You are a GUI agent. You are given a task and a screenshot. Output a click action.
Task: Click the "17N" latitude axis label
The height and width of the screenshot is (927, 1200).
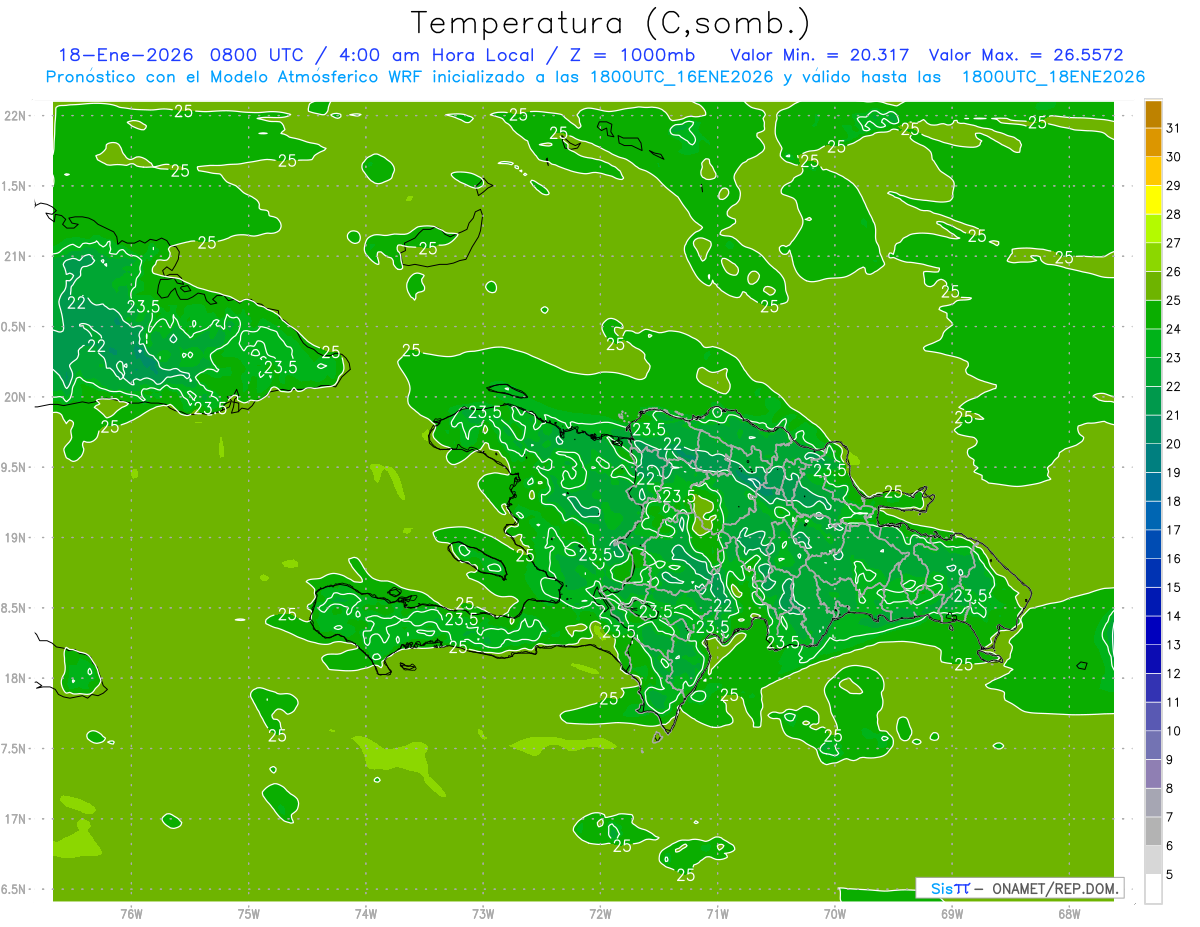pos(16,819)
